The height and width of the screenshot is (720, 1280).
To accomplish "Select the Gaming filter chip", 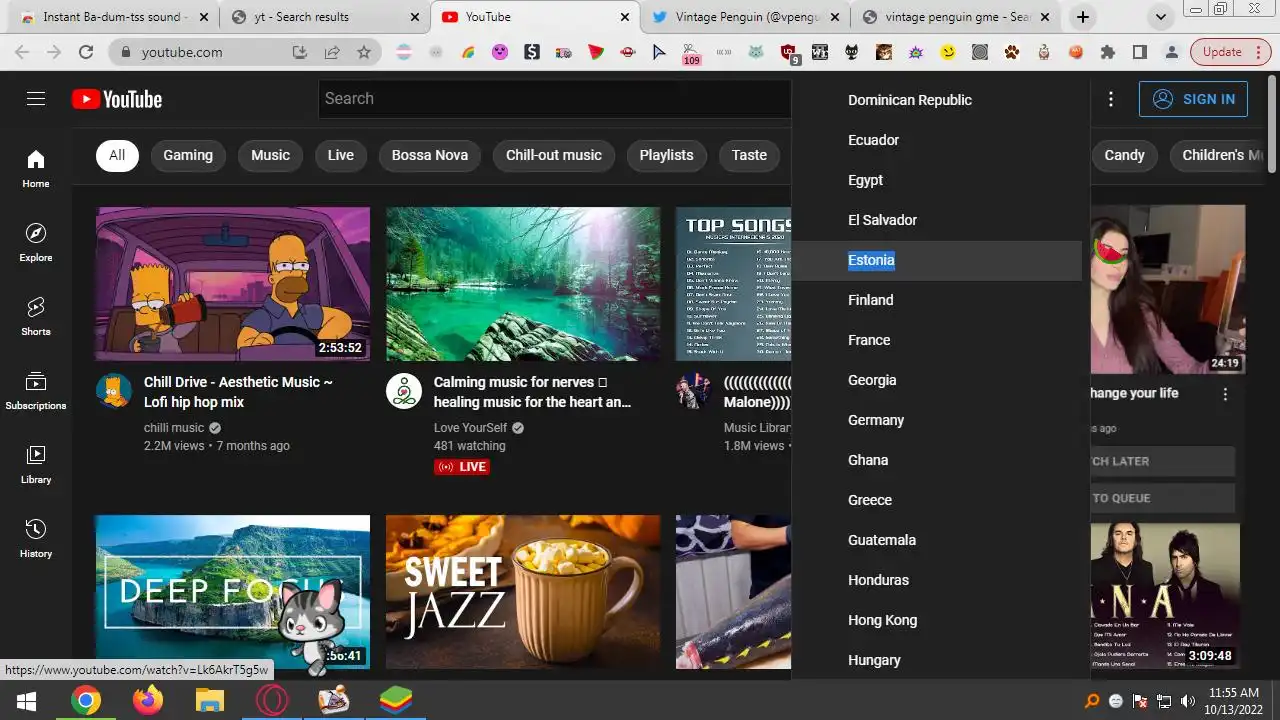I will point(188,155).
